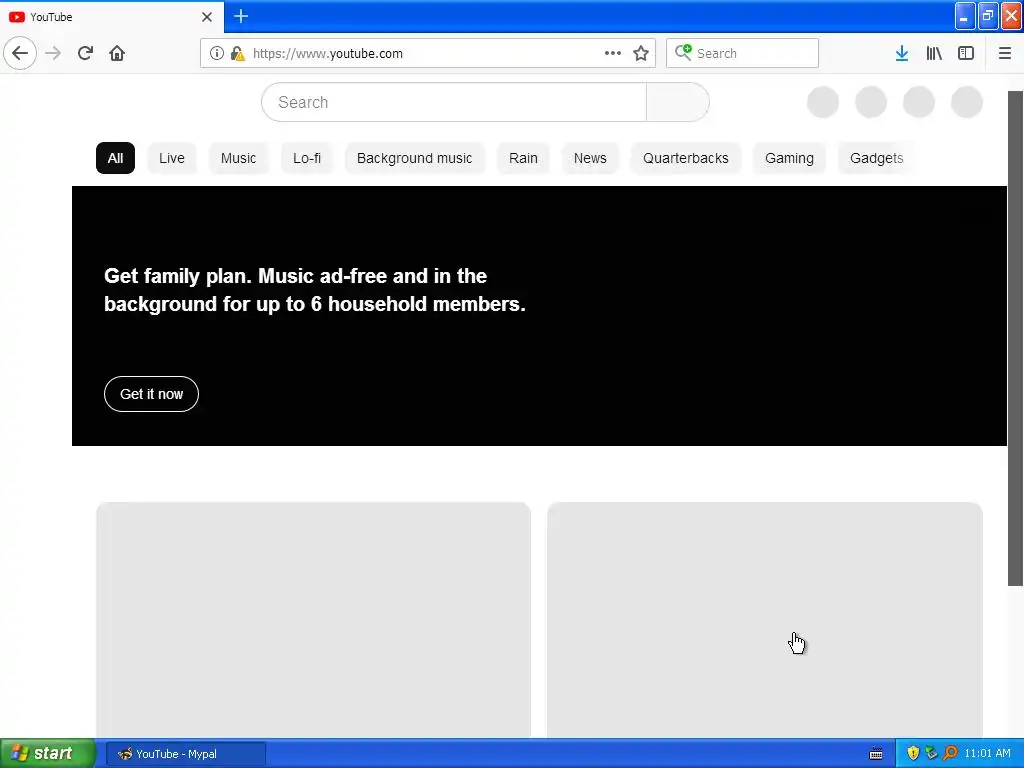Select the News filter chip

[590, 158]
